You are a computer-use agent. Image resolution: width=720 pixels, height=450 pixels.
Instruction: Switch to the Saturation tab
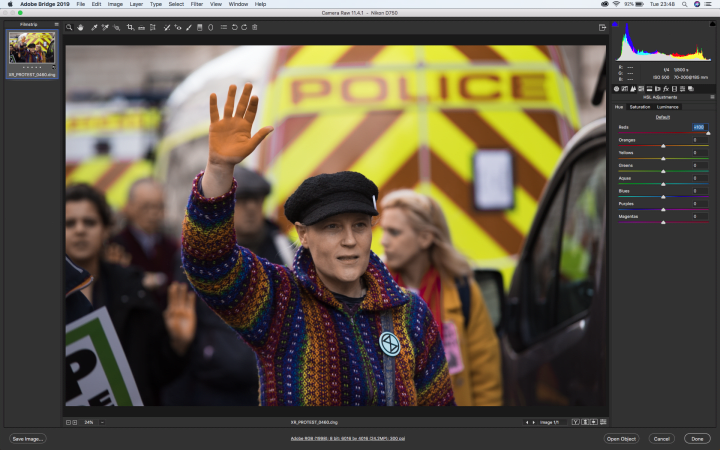pos(640,107)
